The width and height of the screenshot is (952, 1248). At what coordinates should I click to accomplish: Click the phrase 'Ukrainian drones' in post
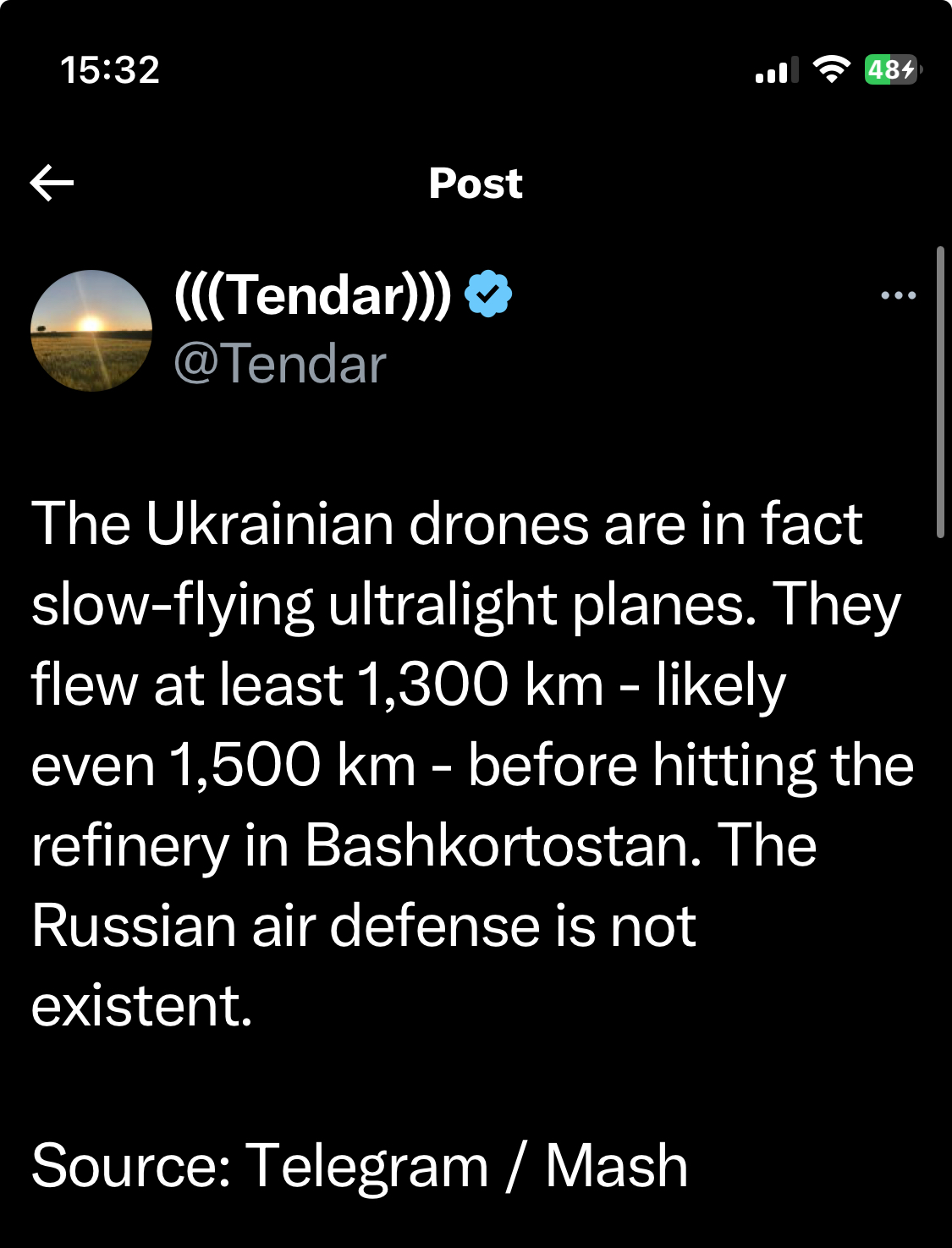point(367,524)
